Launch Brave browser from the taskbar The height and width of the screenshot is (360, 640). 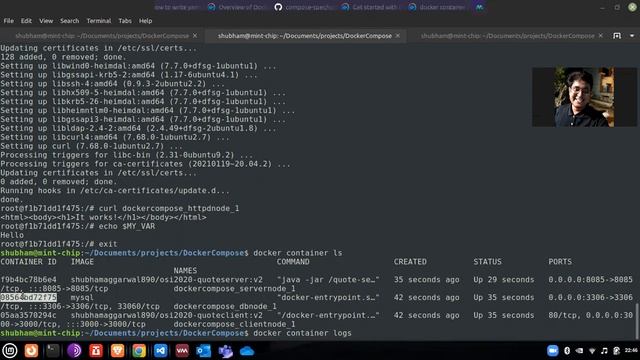[118, 351]
